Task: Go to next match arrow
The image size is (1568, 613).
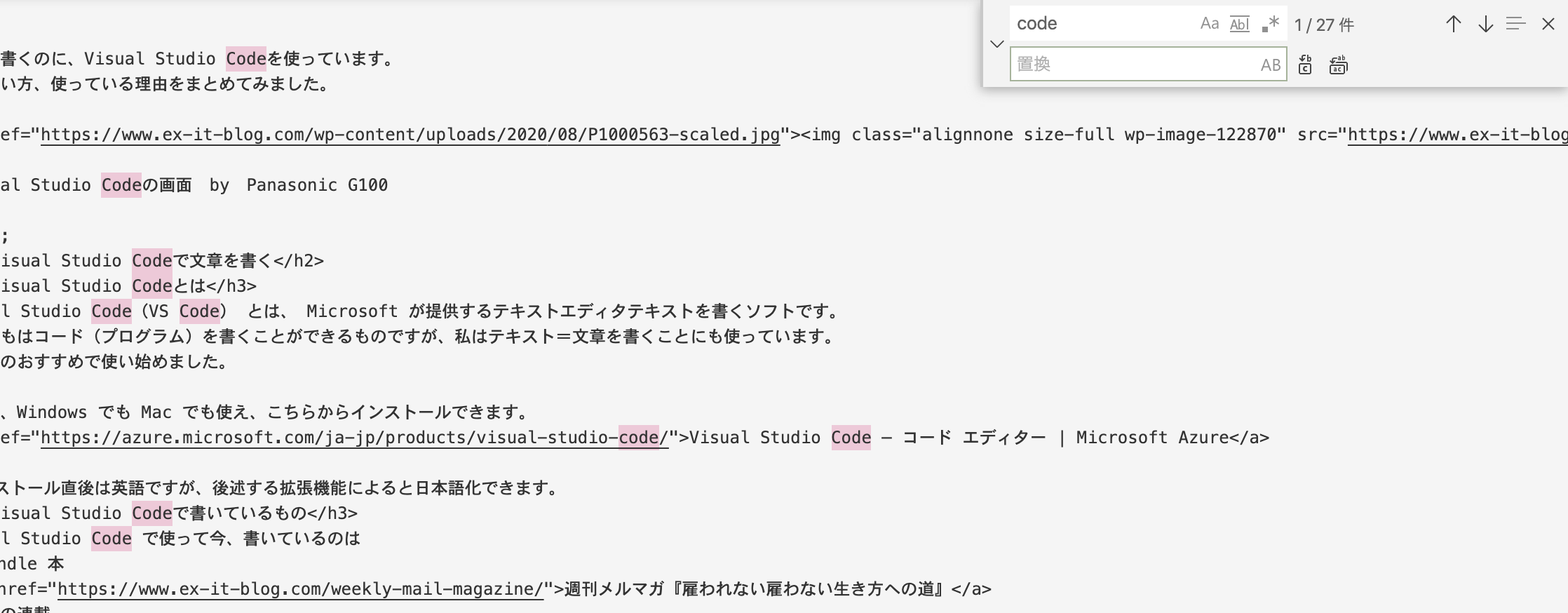Action: [1485, 24]
